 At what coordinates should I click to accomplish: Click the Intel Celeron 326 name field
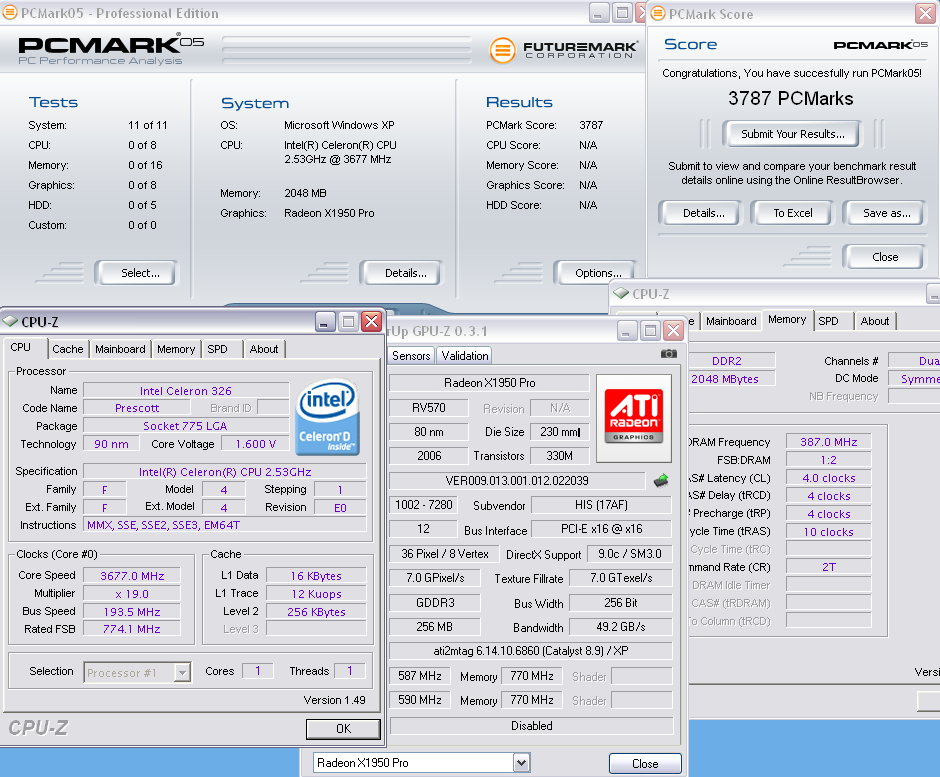[186, 390]
